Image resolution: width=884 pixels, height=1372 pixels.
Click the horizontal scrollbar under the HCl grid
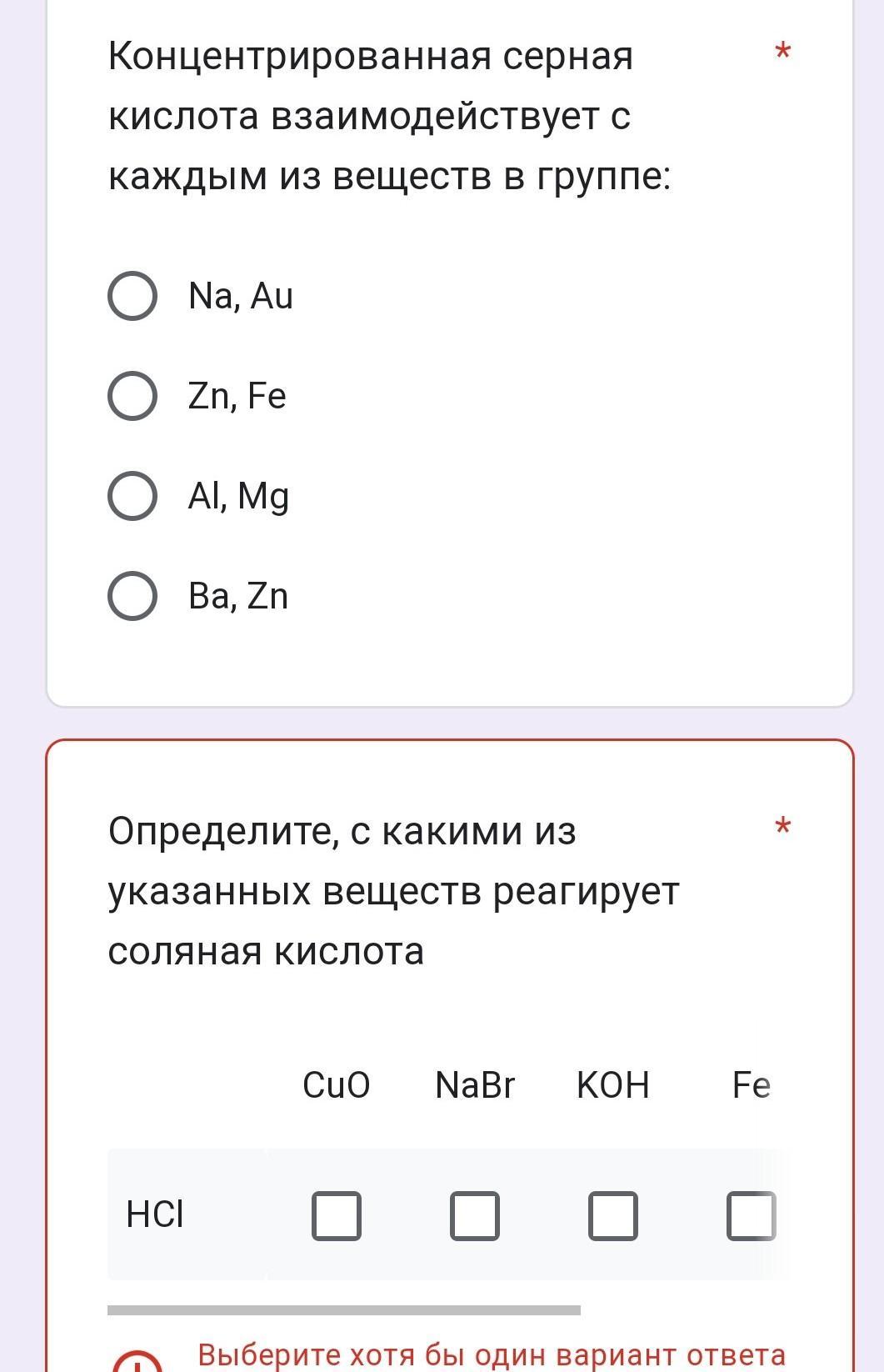click(x=344, y=1310)
